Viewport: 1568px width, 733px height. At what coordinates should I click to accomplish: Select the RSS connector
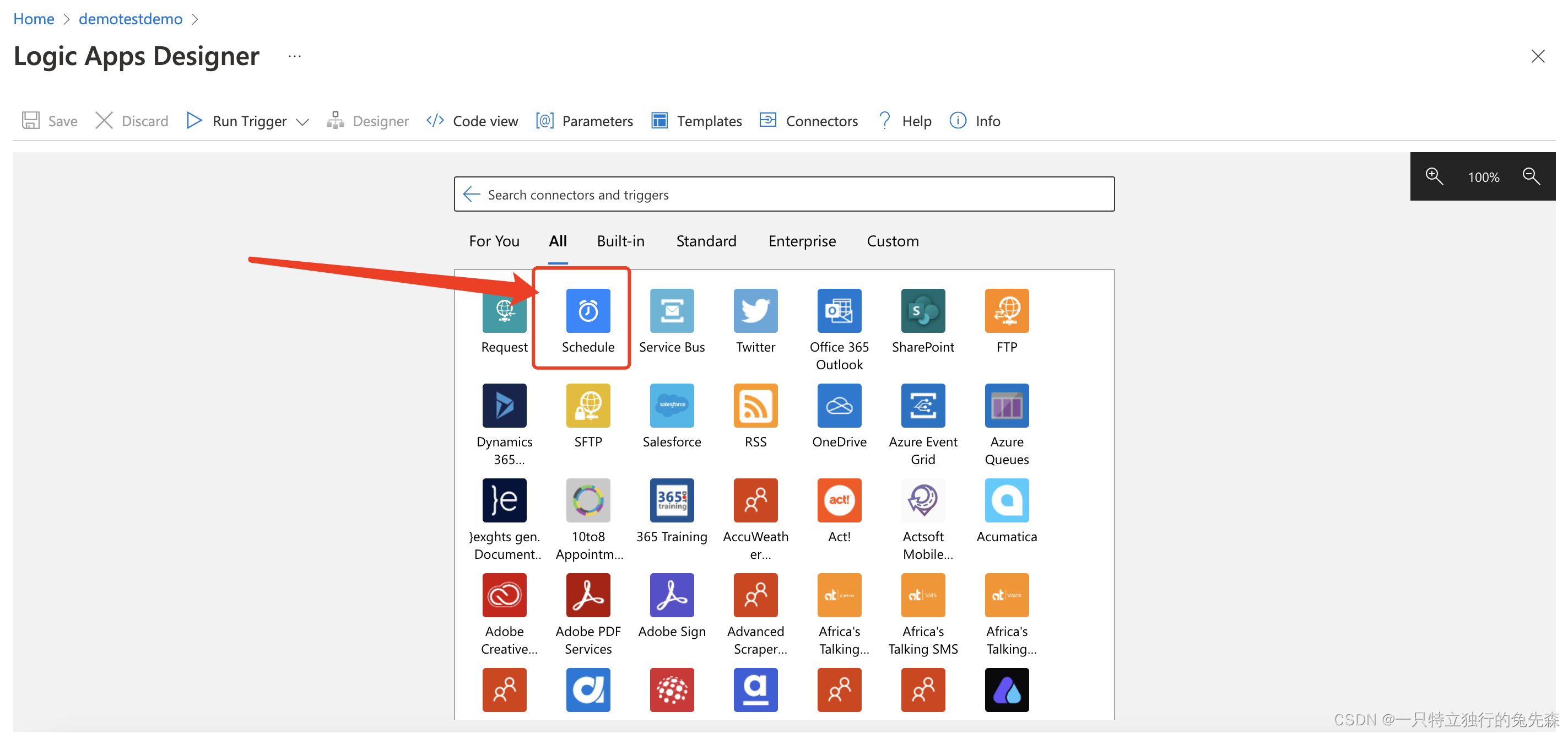click(755, 406)
